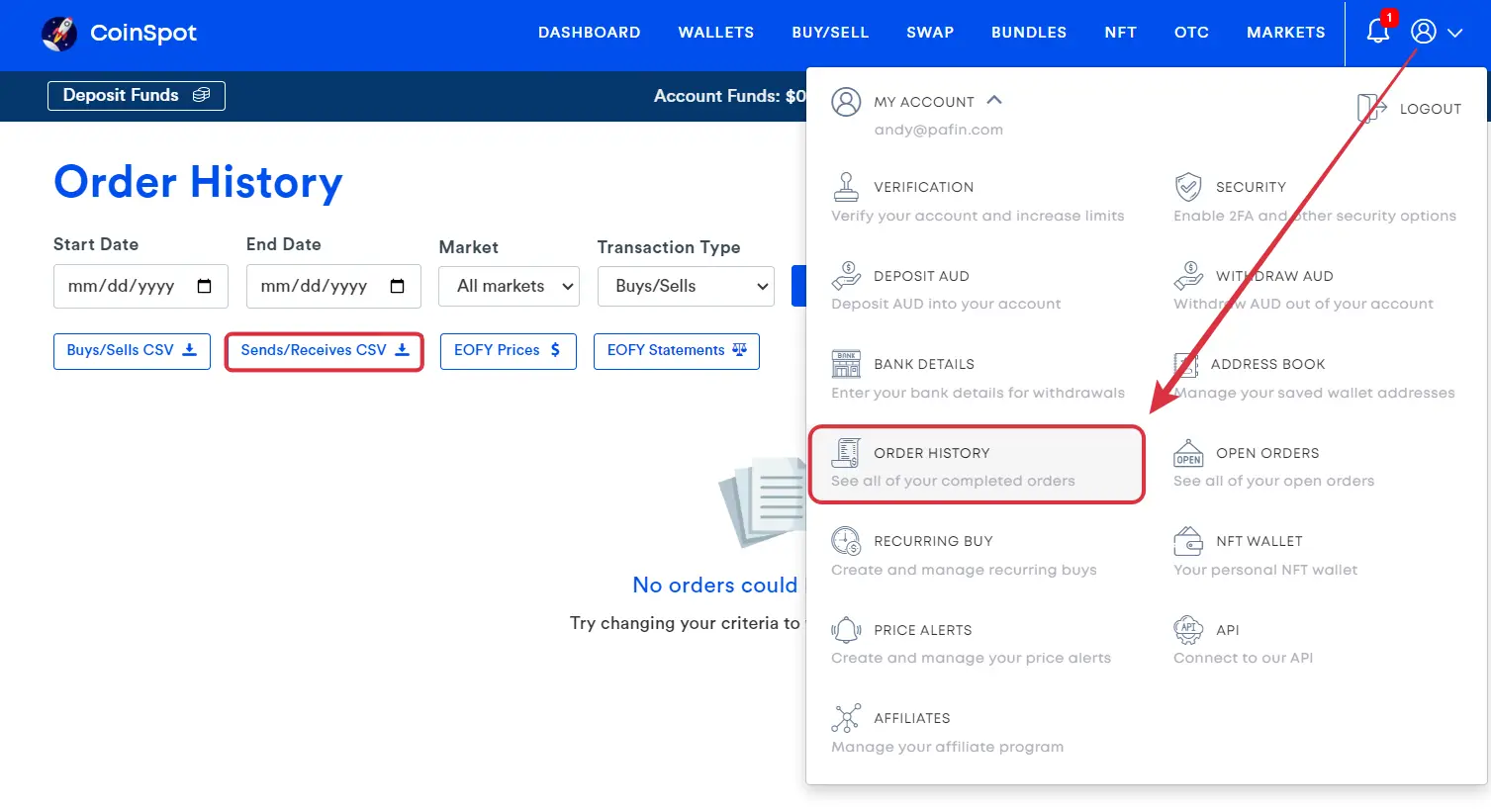
Task: Focus the End Date input field
Action: point(333,286)
